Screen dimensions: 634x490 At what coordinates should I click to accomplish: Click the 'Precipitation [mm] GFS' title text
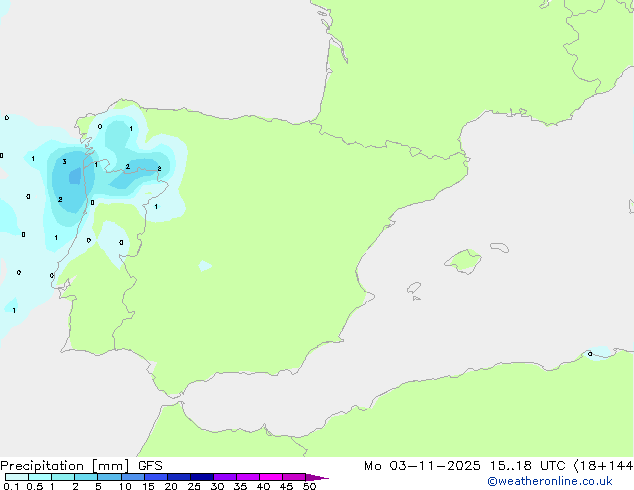81,466
